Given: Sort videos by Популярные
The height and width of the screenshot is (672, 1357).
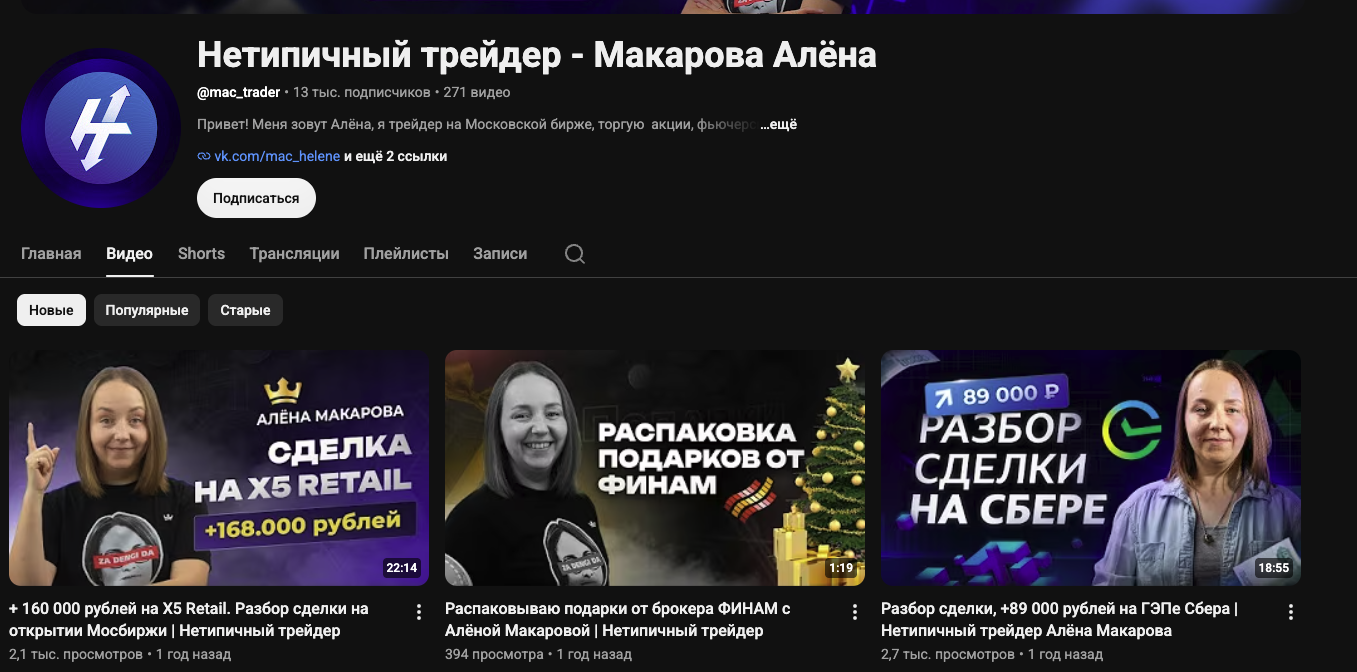Looking at the screenshot, I should [x=147, y=310].
